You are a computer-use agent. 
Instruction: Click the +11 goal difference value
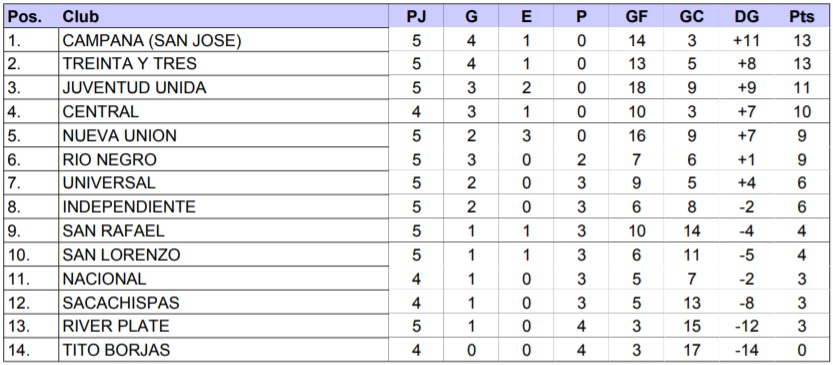[746, 40]
